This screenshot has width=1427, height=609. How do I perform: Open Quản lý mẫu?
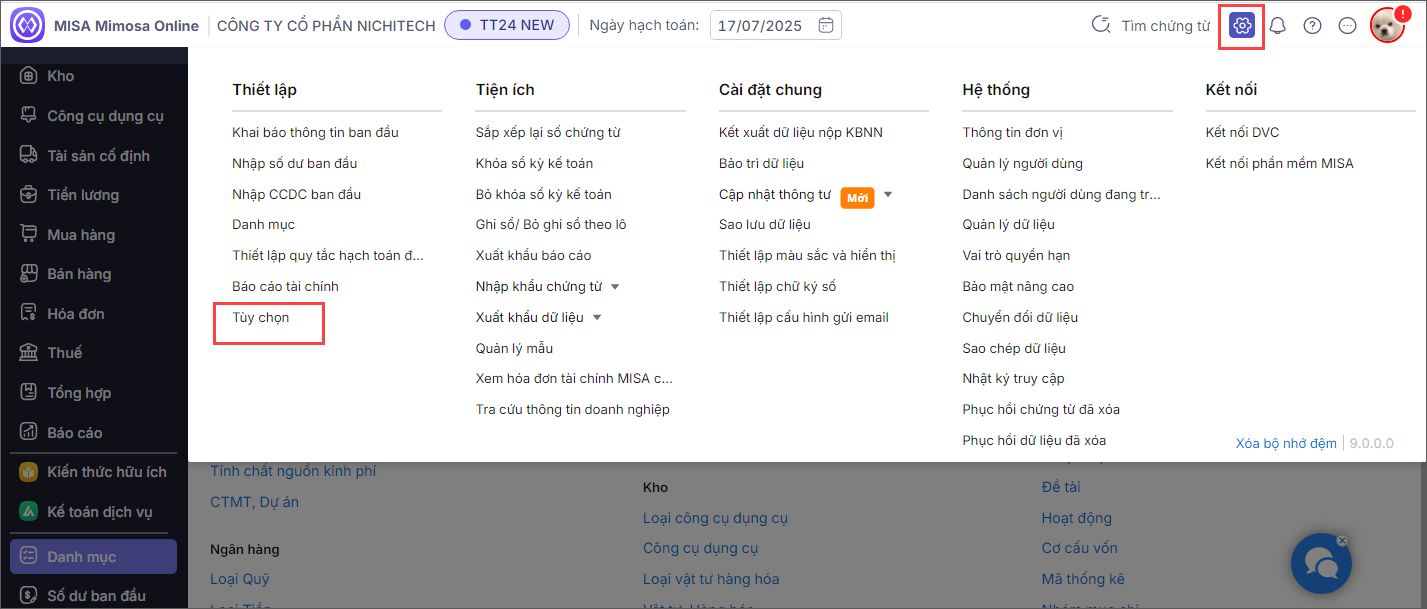point(515,348)
